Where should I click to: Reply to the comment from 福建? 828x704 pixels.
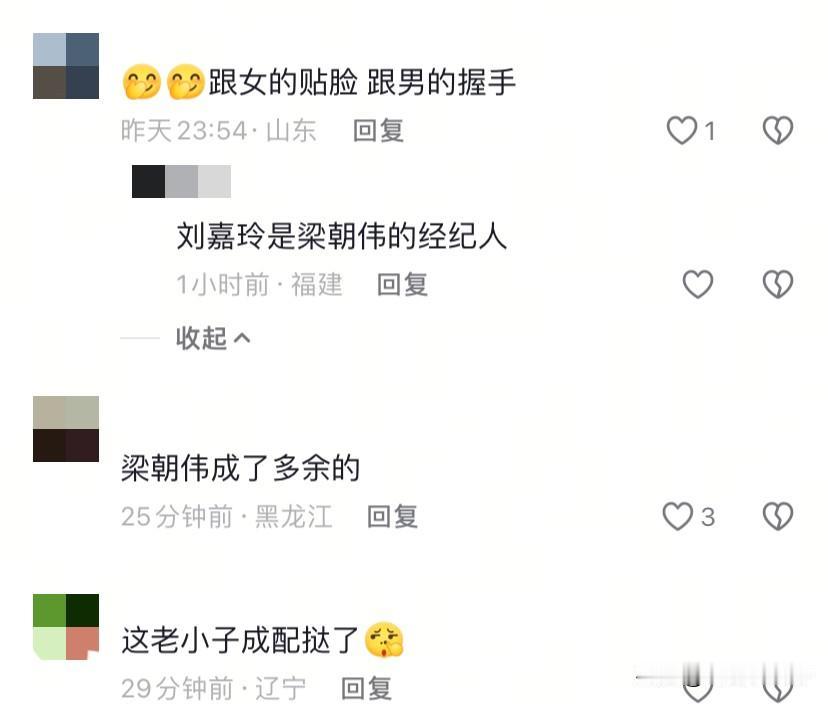(402, 285)
